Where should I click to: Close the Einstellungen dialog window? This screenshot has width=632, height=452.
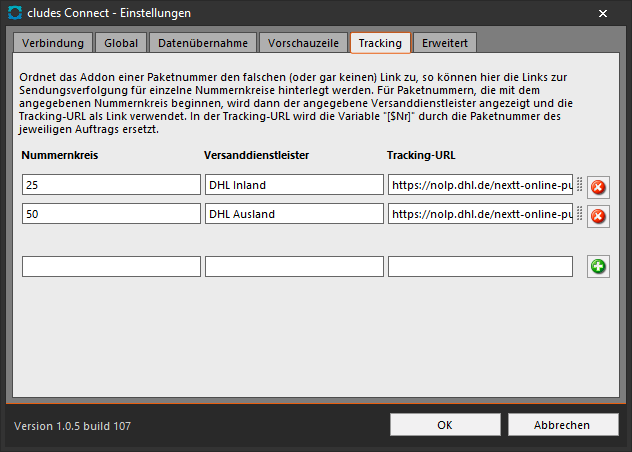(x=603, y=13)
